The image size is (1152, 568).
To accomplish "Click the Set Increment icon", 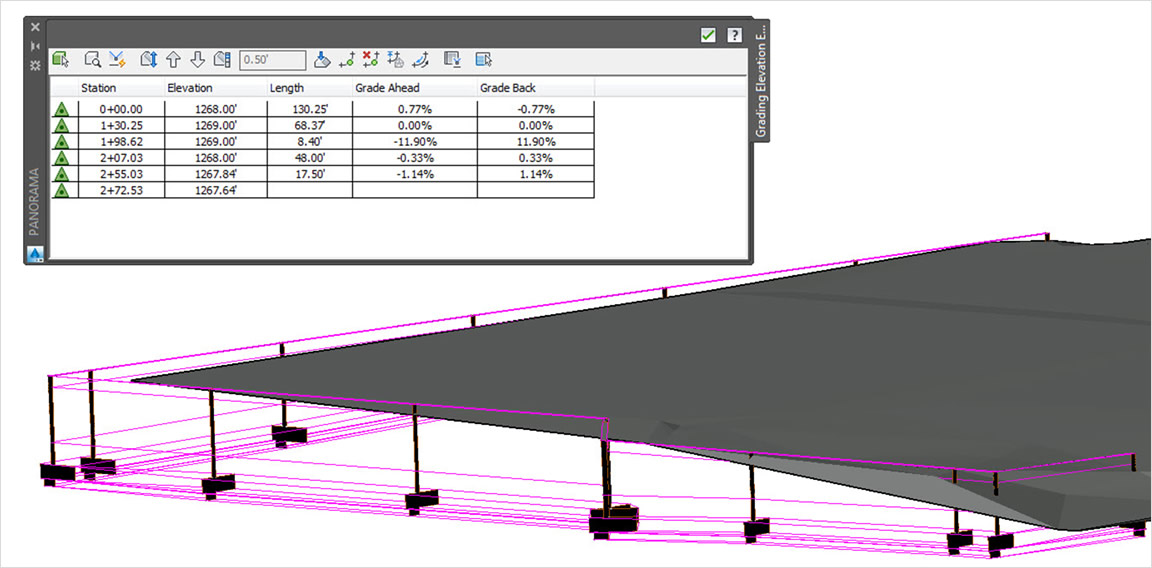I will (222, 60).
